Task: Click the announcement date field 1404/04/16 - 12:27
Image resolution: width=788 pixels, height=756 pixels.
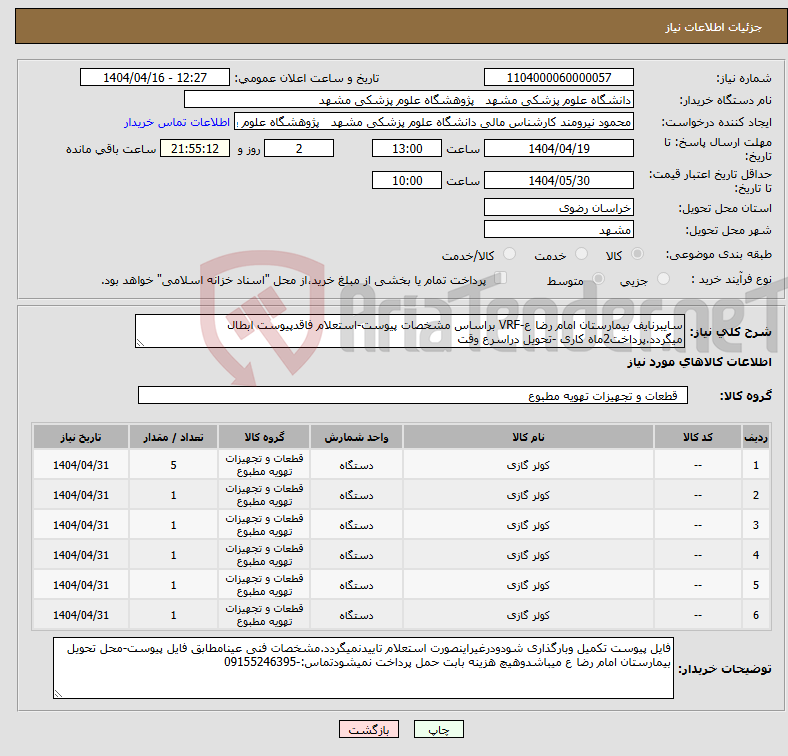Action: tap(155, 77)
